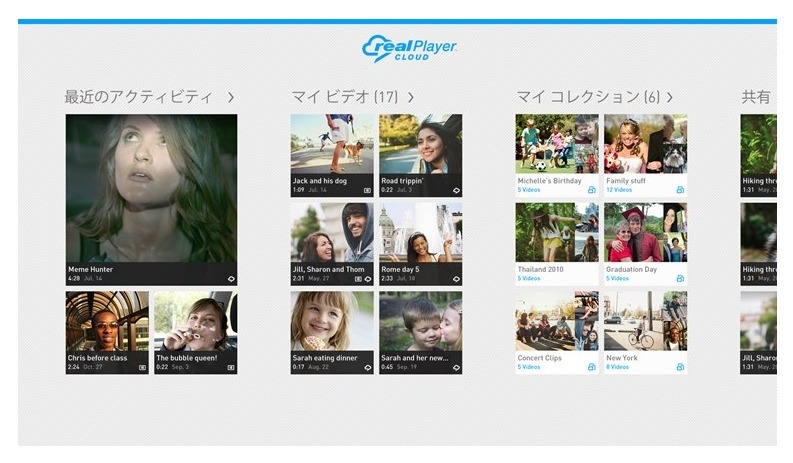Click the 'Jack and his dog' title

(x=320, y=181)
